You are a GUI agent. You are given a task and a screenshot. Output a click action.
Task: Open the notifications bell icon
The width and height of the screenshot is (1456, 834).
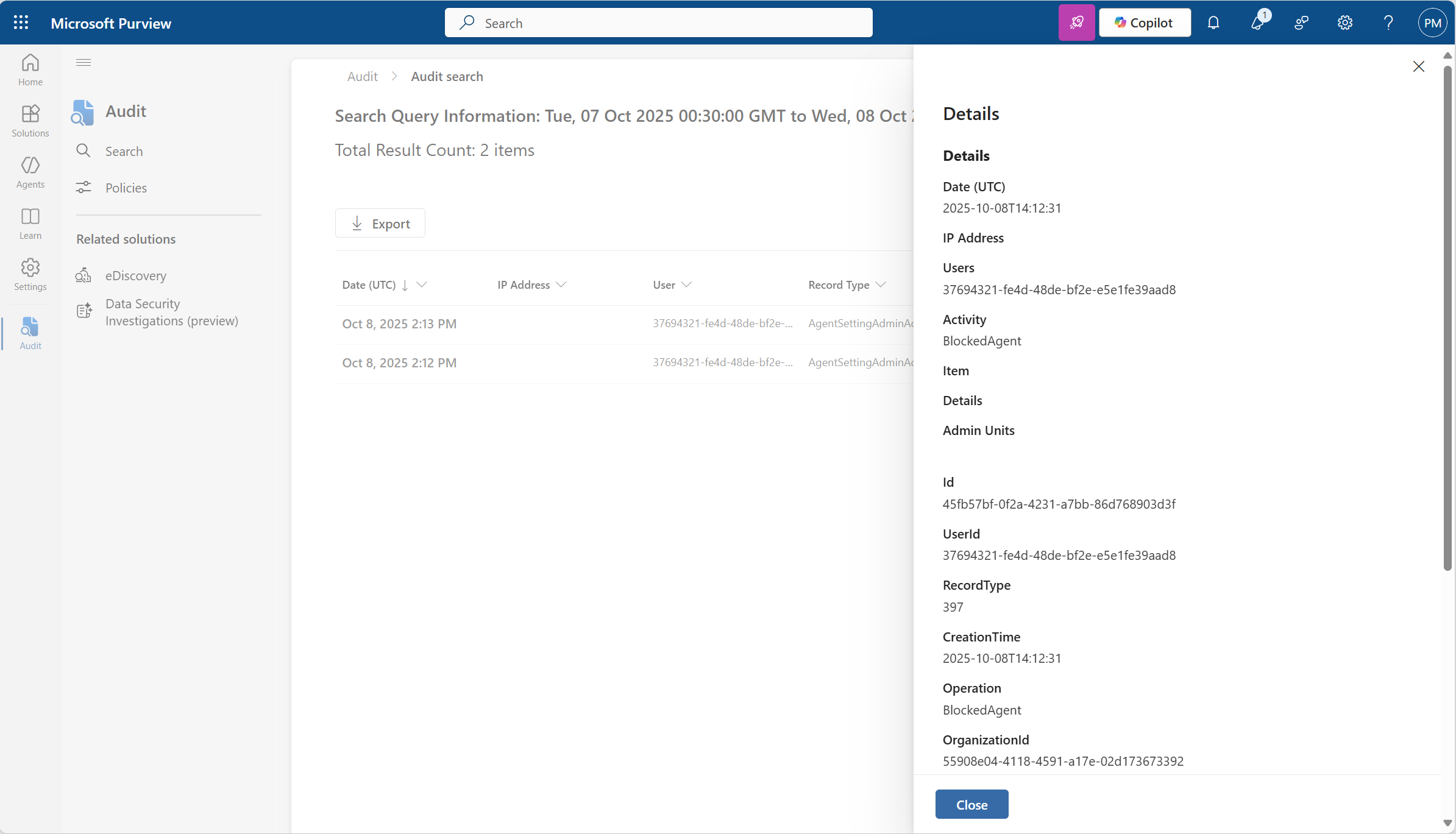tap(1213, 23)
